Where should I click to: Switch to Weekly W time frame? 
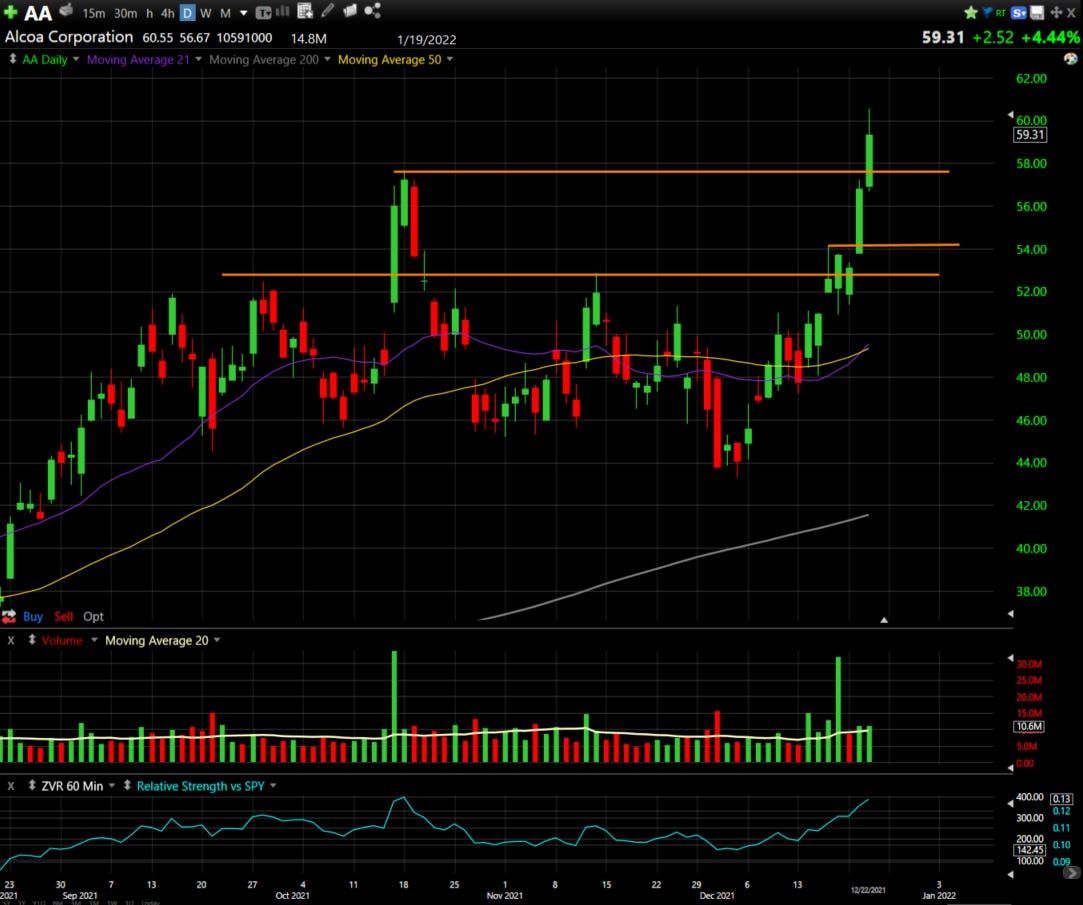pos(205,13)
